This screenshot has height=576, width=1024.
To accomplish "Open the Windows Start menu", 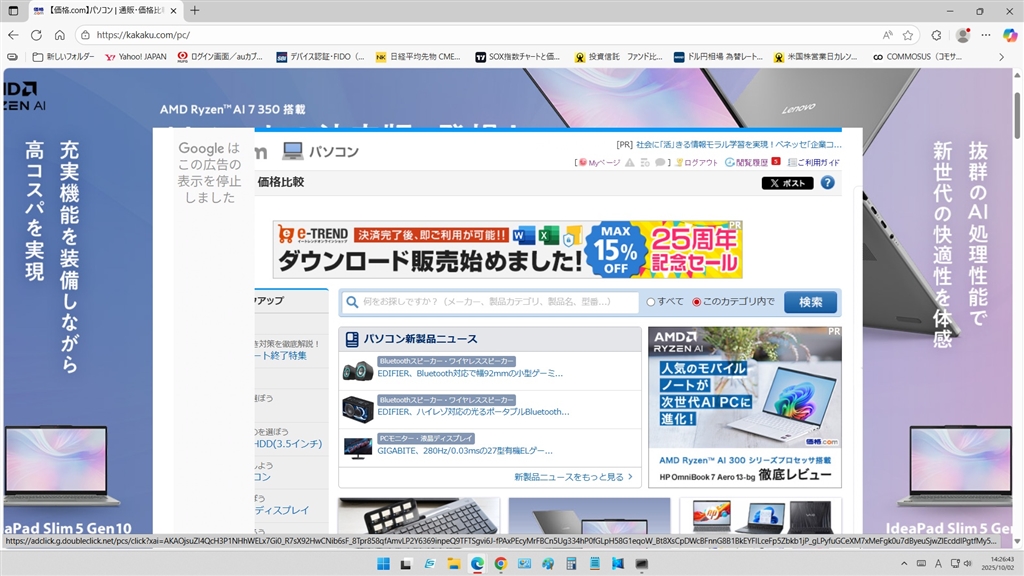I will [383, 564].
